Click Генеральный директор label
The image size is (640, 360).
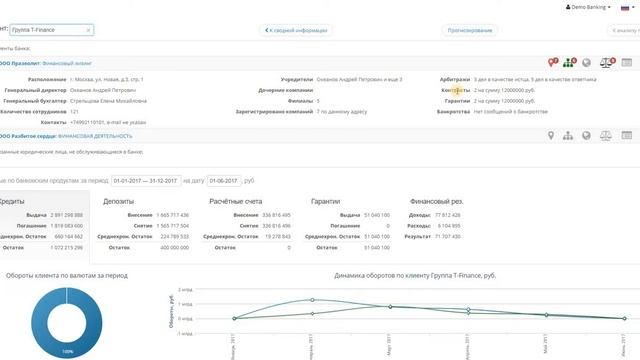[x=35, y=90]
